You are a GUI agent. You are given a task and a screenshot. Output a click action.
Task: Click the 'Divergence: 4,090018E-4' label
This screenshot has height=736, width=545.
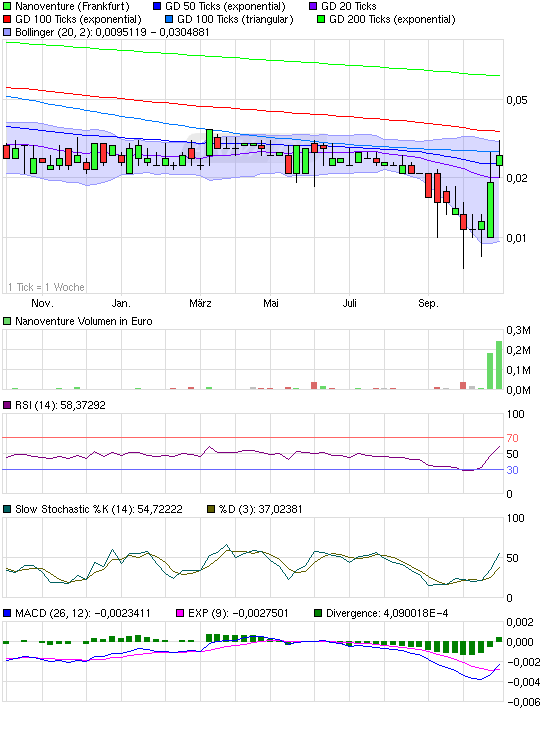coord(387,613)
